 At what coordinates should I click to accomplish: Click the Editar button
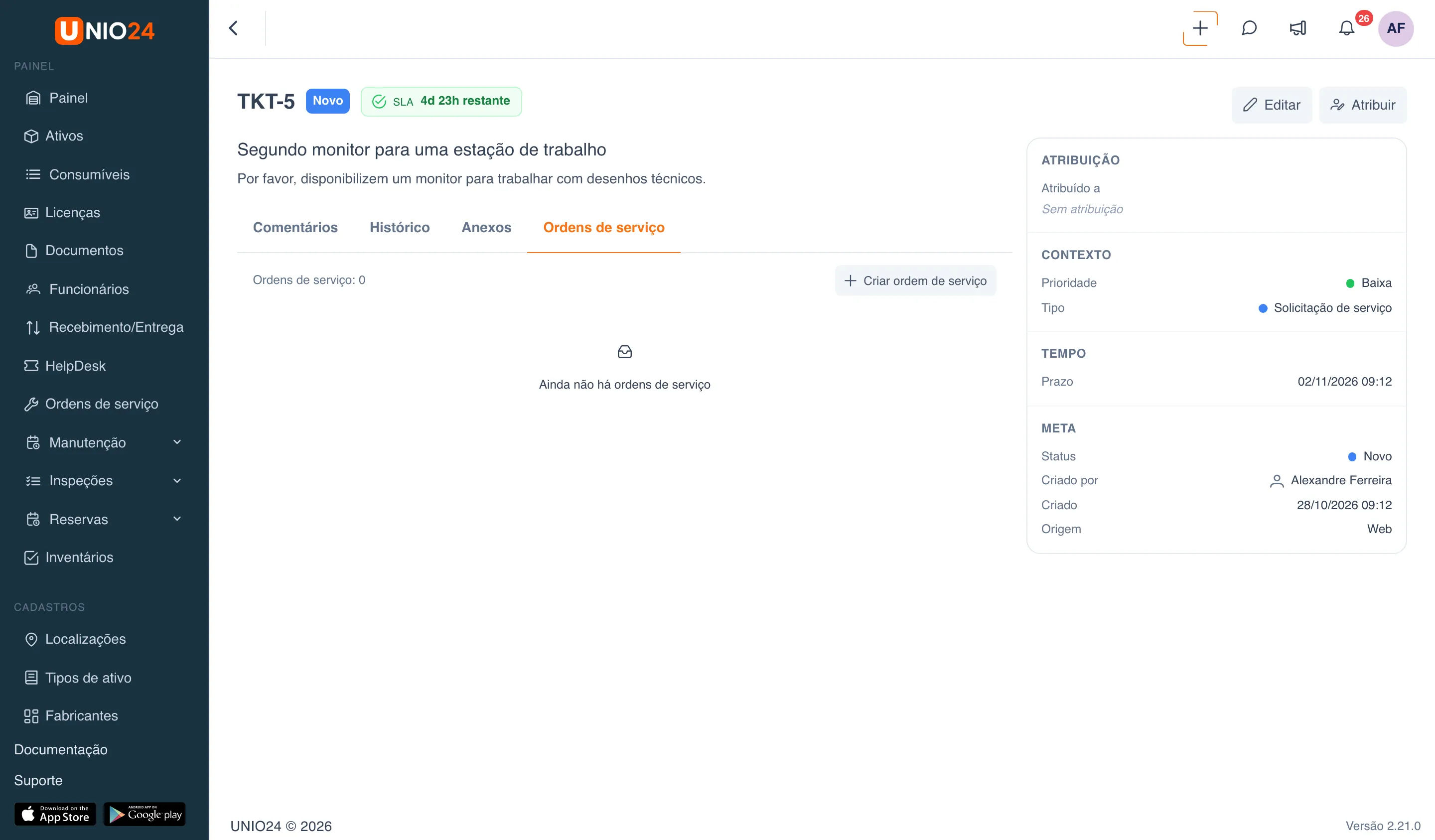point(1272,105)
